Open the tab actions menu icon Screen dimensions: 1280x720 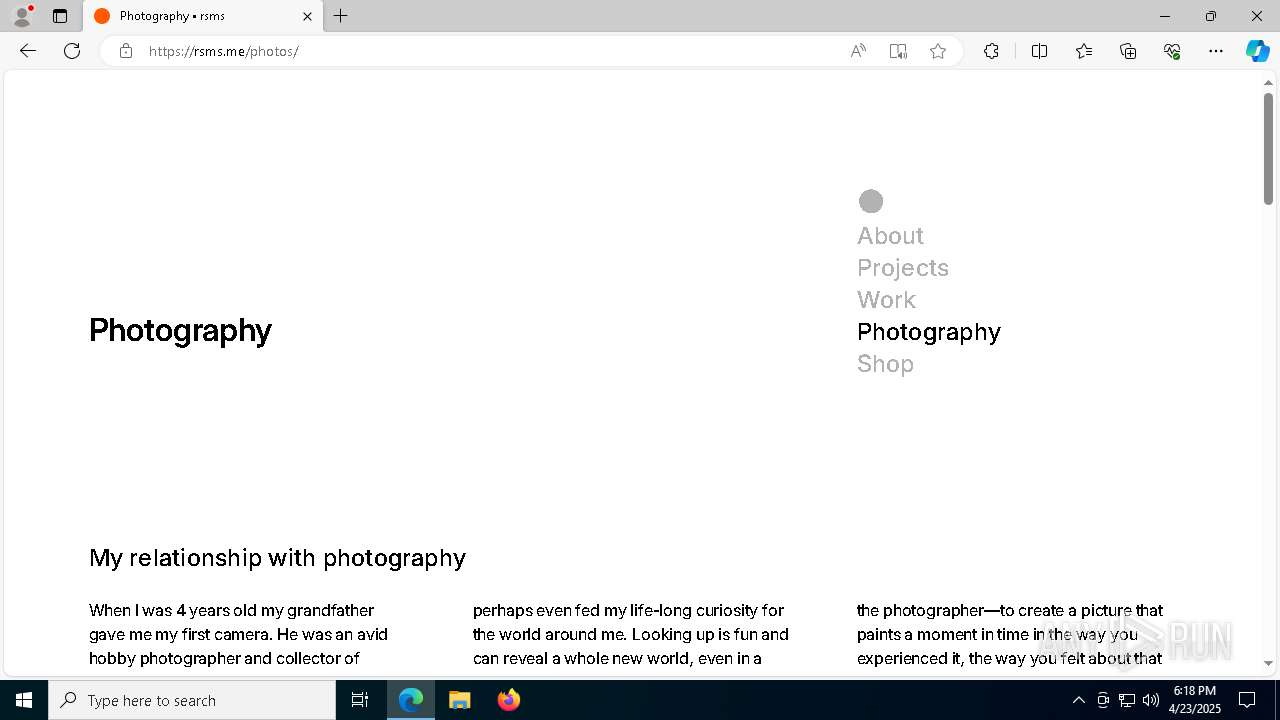point(60,16)
